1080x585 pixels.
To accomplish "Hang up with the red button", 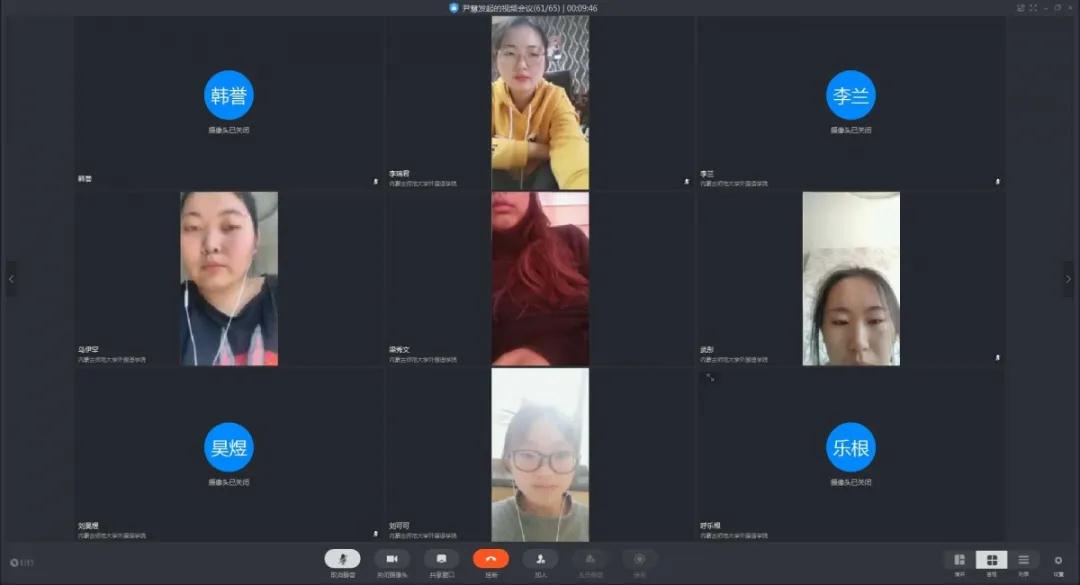I will point(491,559).
